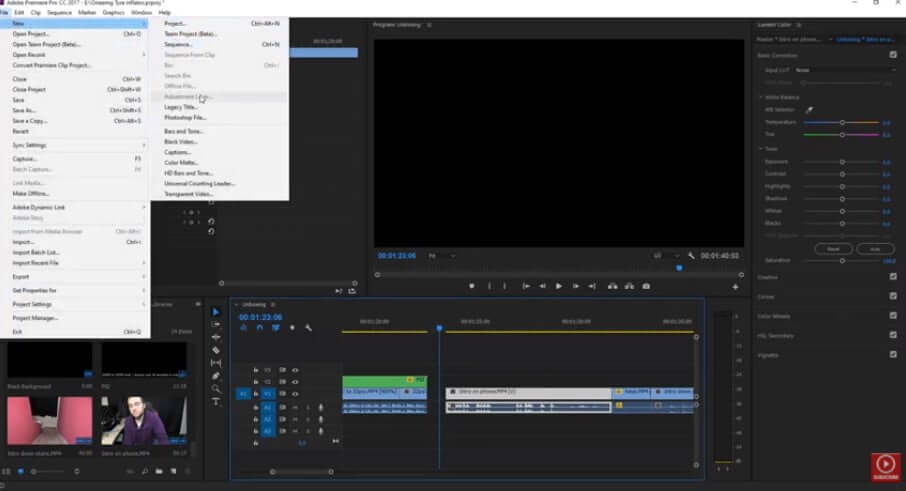This screenshot has height=491, width=906.
Task: Pick the Pen tool in the toolbar
Action: [x=216, y=376]
